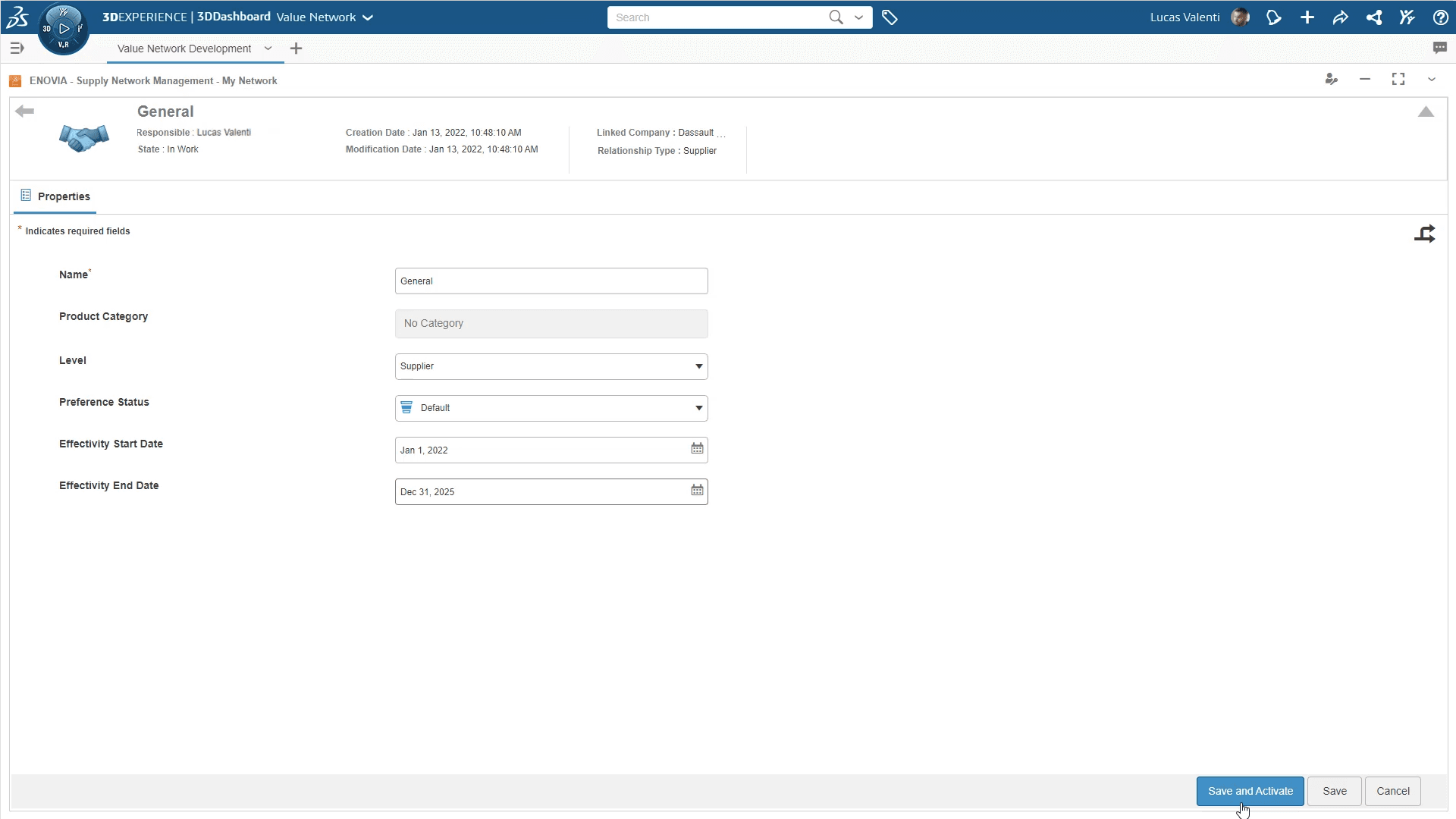Open the tools scissors icon in top bar
Image resolution: width=1456 pixels, height=819 pixels.
1407,17
